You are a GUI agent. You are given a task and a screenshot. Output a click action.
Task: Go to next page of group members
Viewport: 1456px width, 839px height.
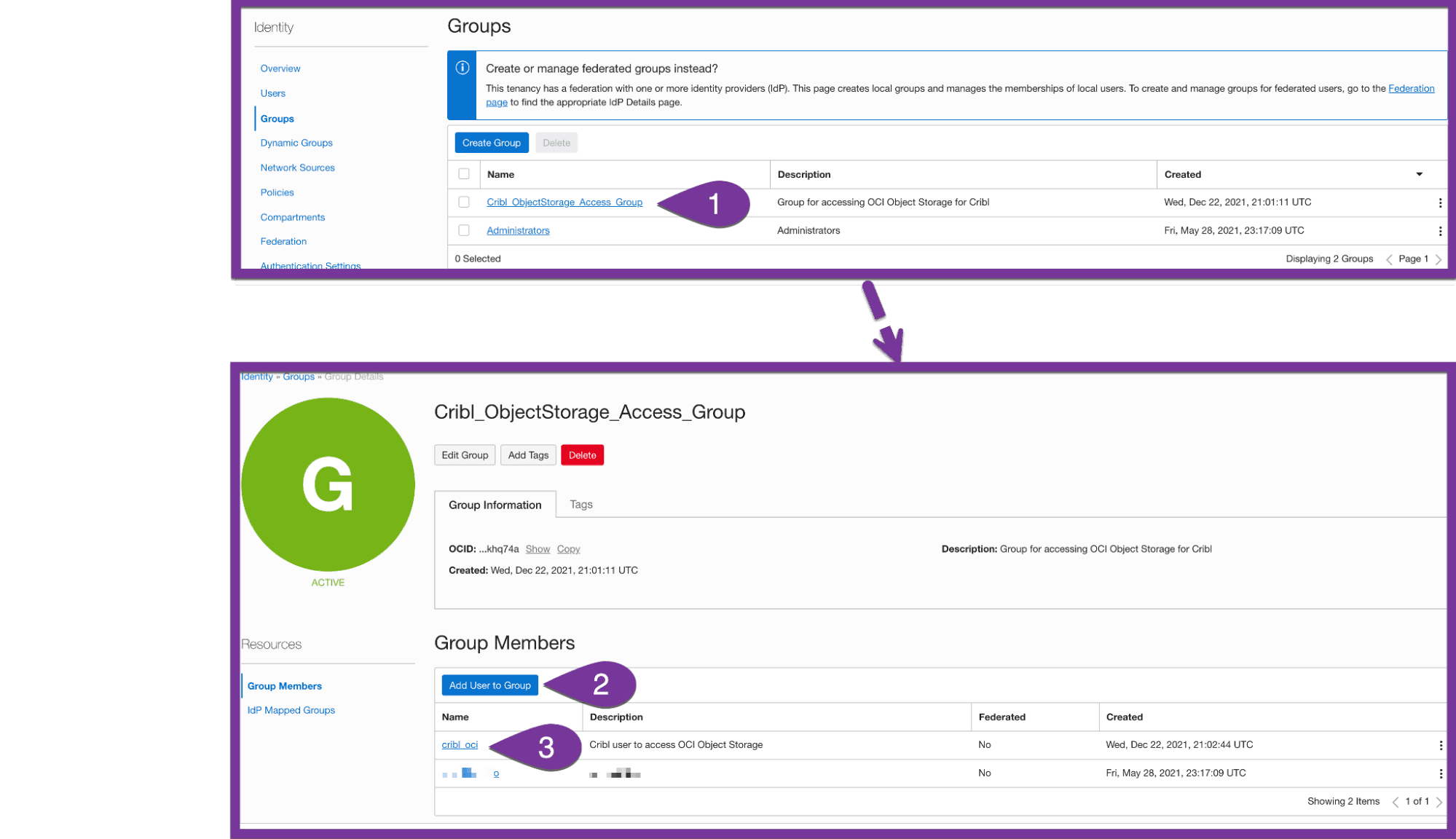1439,802
